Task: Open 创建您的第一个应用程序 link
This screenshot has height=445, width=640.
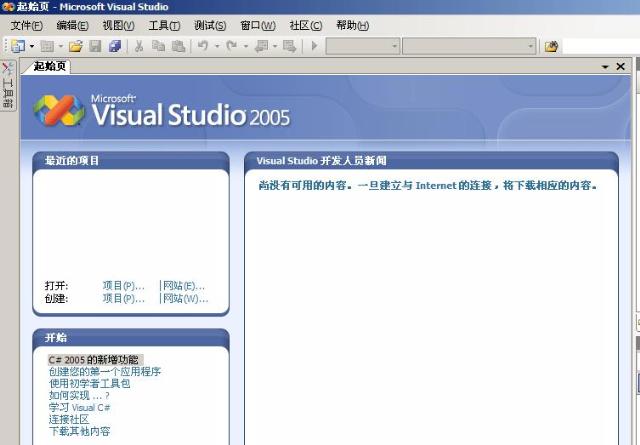Action: click(105, 372)
